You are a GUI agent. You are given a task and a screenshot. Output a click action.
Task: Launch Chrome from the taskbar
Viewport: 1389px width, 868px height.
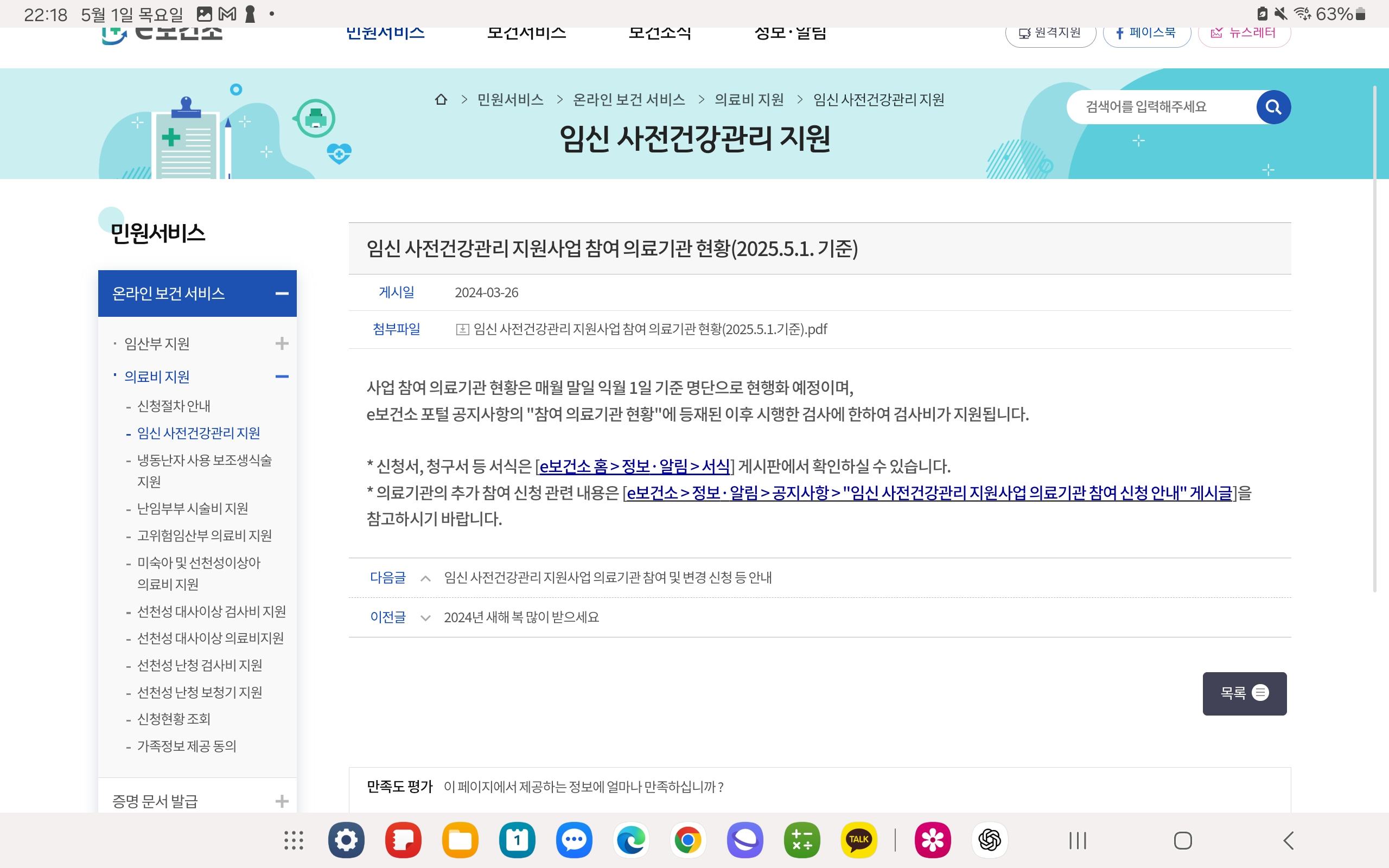tap(687, 840)
